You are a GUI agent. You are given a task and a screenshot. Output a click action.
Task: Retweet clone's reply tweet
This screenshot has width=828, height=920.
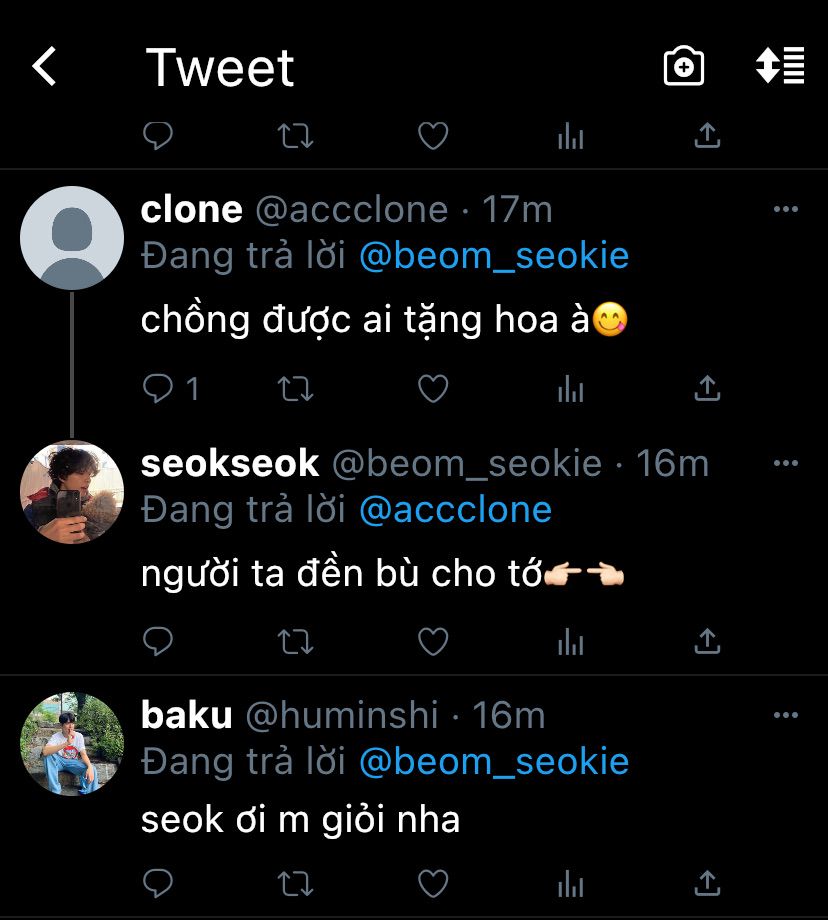pos(295,389)
